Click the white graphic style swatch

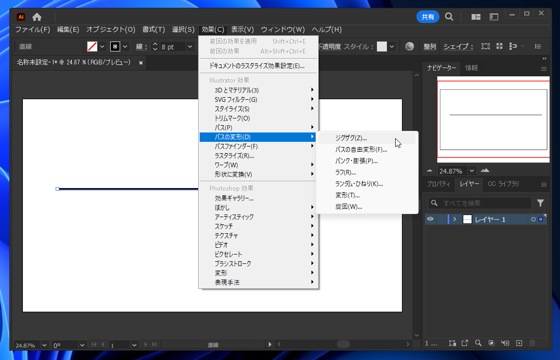382,46
